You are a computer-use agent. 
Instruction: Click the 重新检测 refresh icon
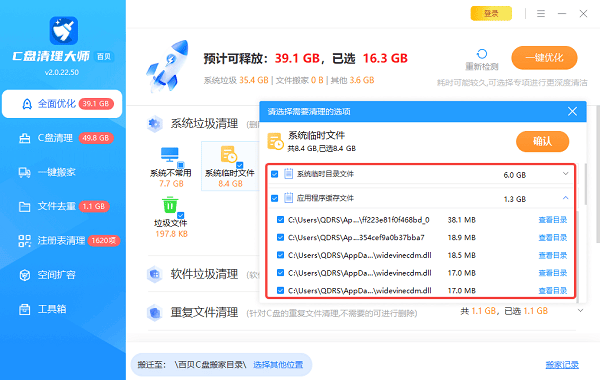(482, 54)
